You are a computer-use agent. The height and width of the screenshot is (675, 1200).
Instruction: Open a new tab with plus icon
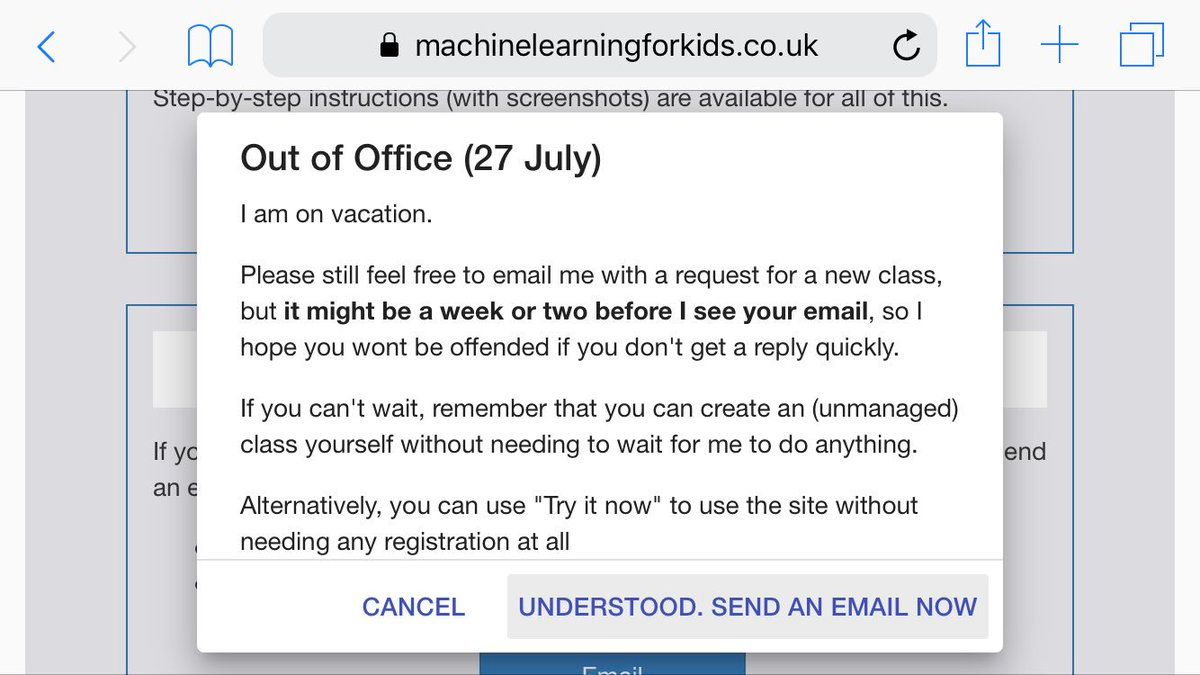click(x=1059, y=46)
